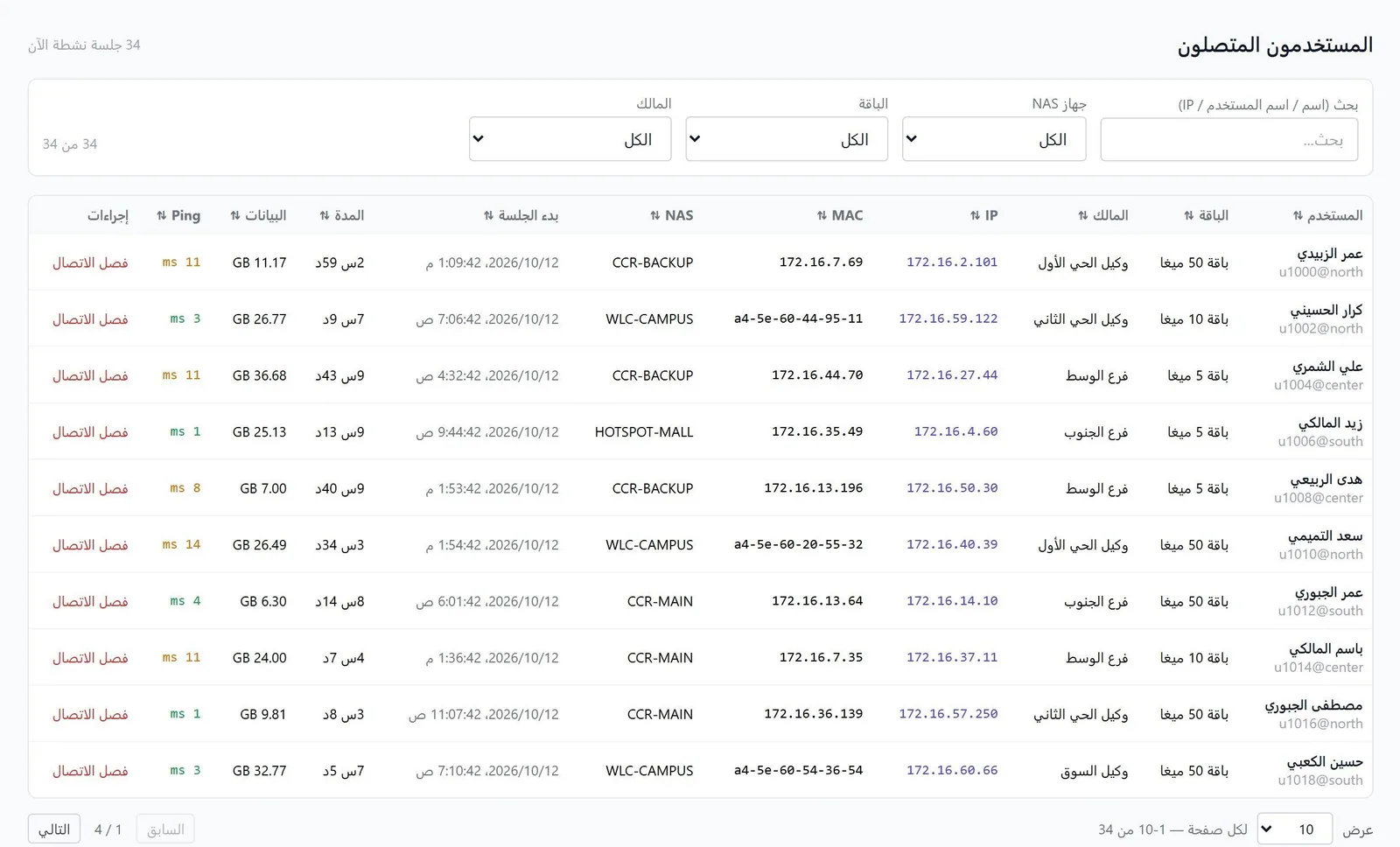Select data value GB 36.68

point(259,375)
